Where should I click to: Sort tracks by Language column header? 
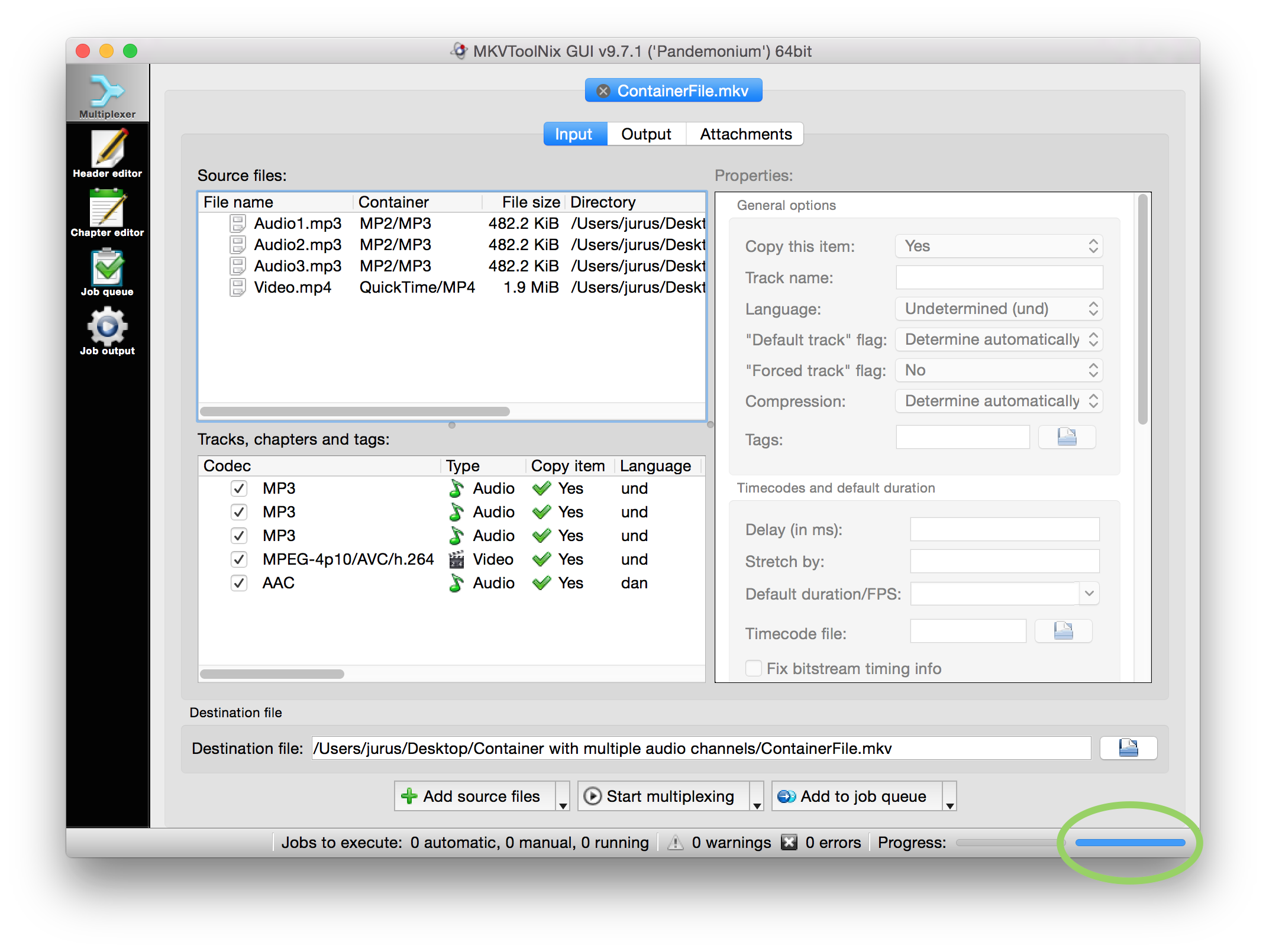click(x=658, y=466)
